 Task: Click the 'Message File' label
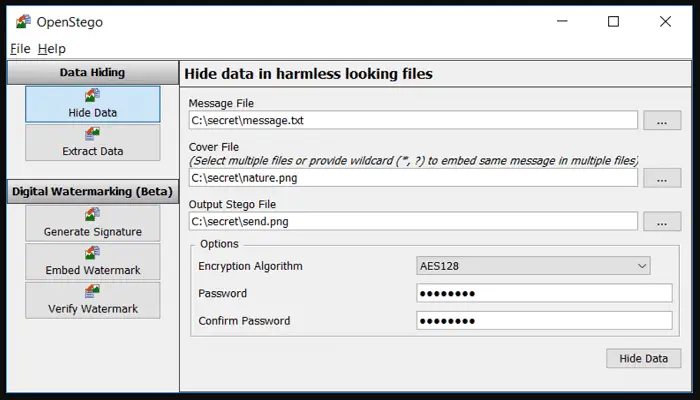click(221, 103)
